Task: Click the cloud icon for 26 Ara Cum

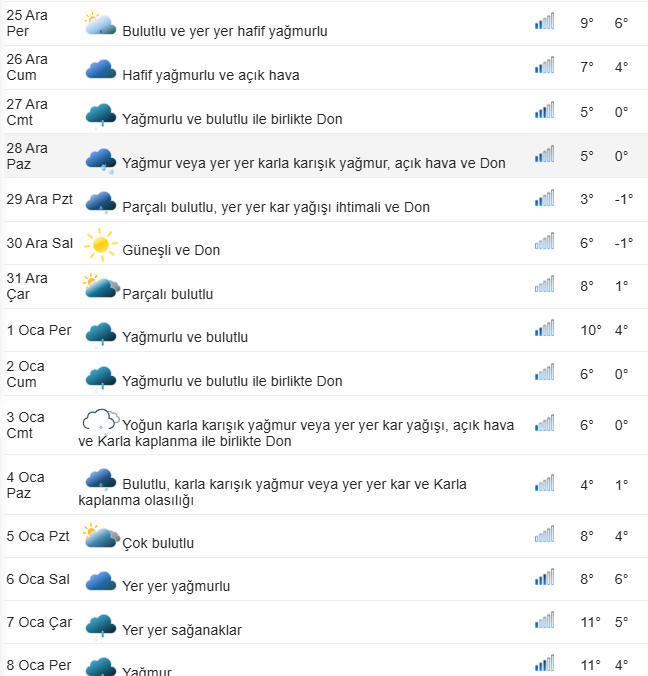Action: [x=100, y=69]
